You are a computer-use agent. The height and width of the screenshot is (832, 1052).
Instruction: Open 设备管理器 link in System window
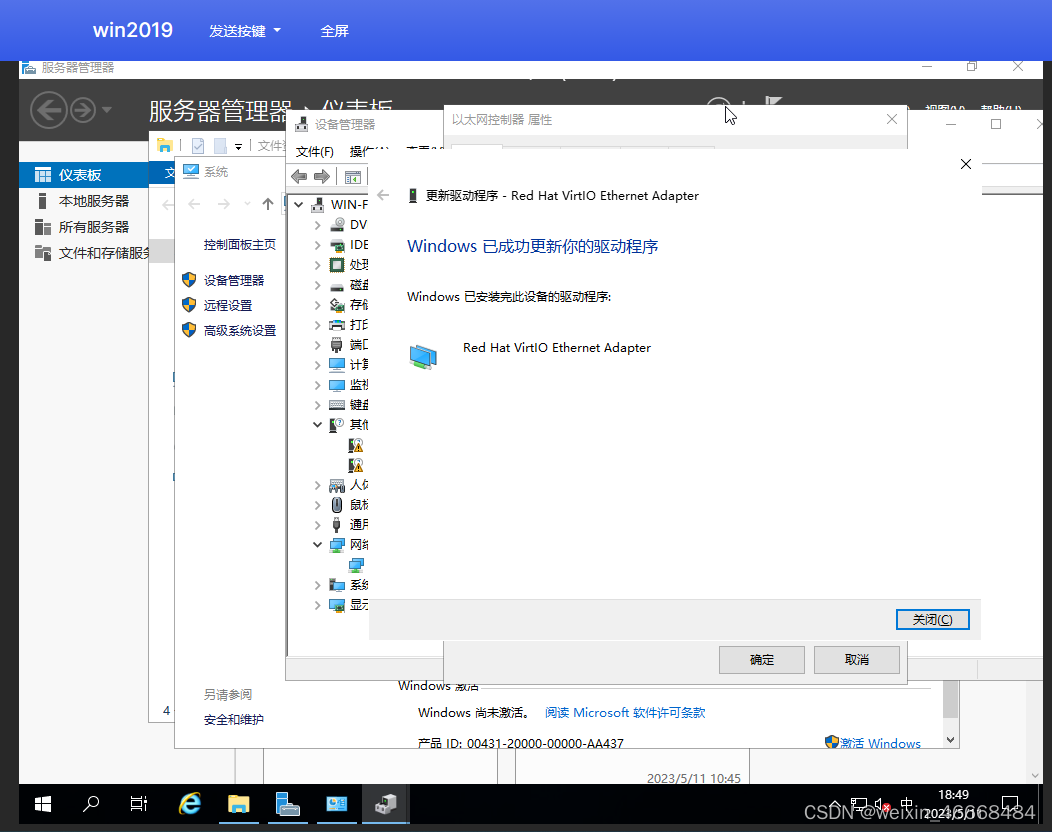[x=233, y=280]
